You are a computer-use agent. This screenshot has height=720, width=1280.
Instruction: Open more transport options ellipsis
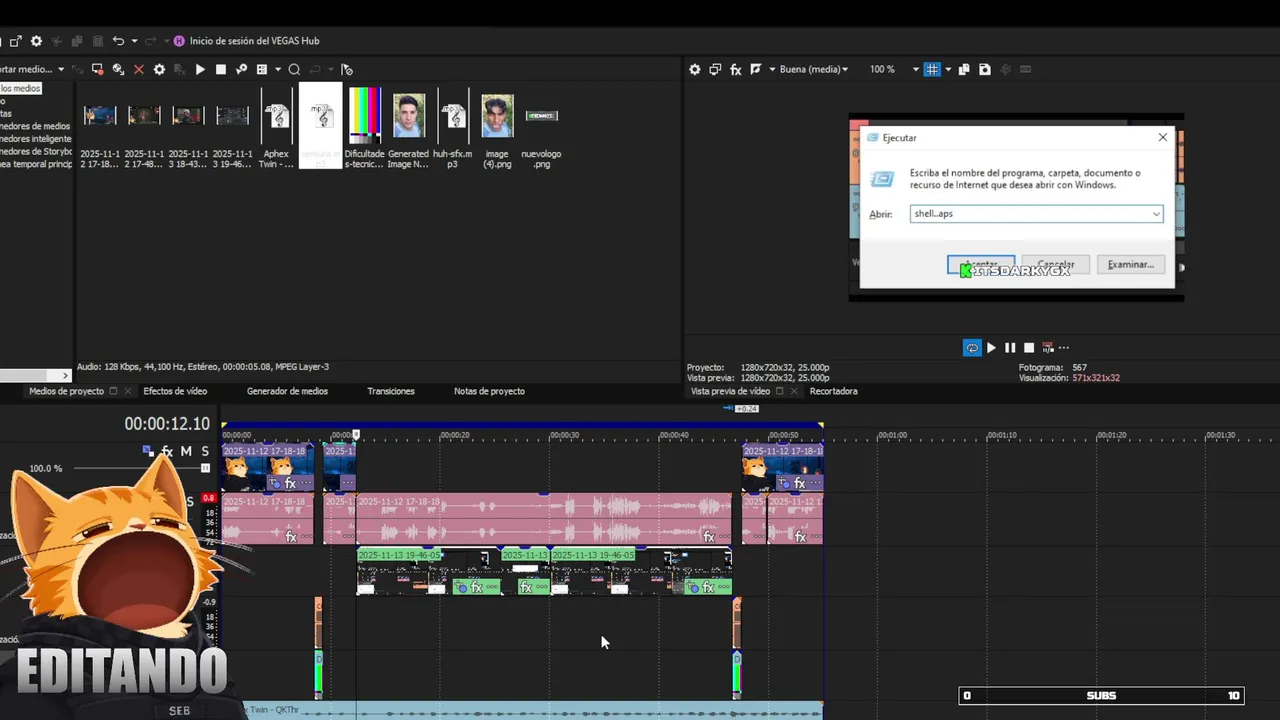1063,348
